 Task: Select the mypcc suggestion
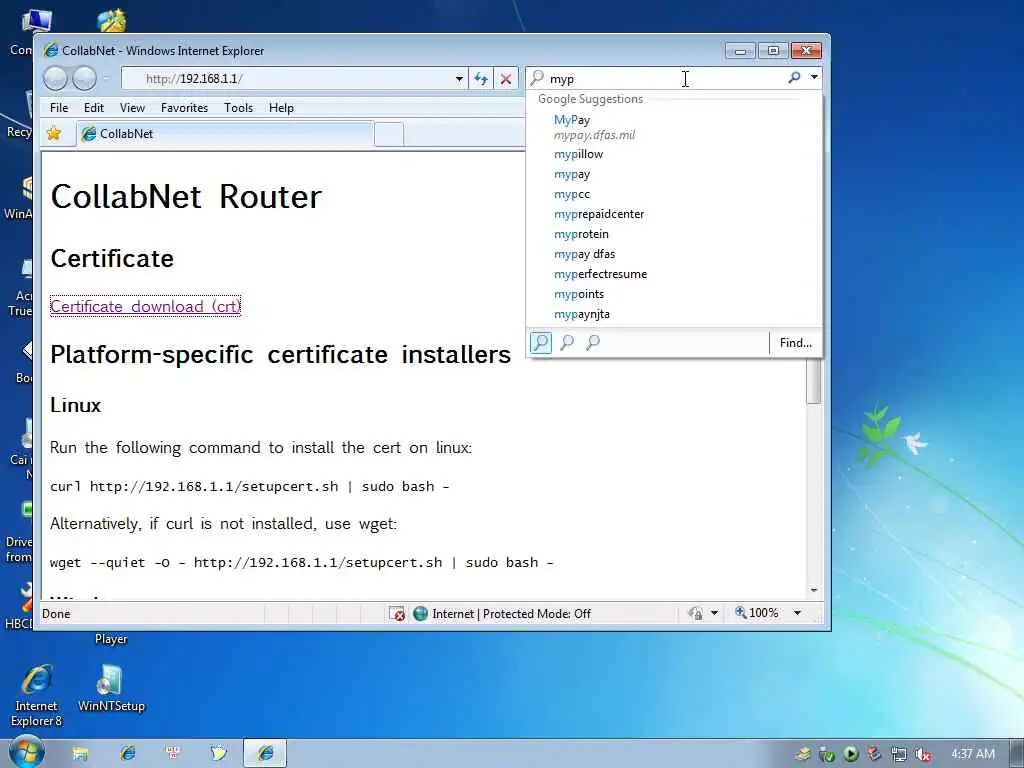pos(674,194)
